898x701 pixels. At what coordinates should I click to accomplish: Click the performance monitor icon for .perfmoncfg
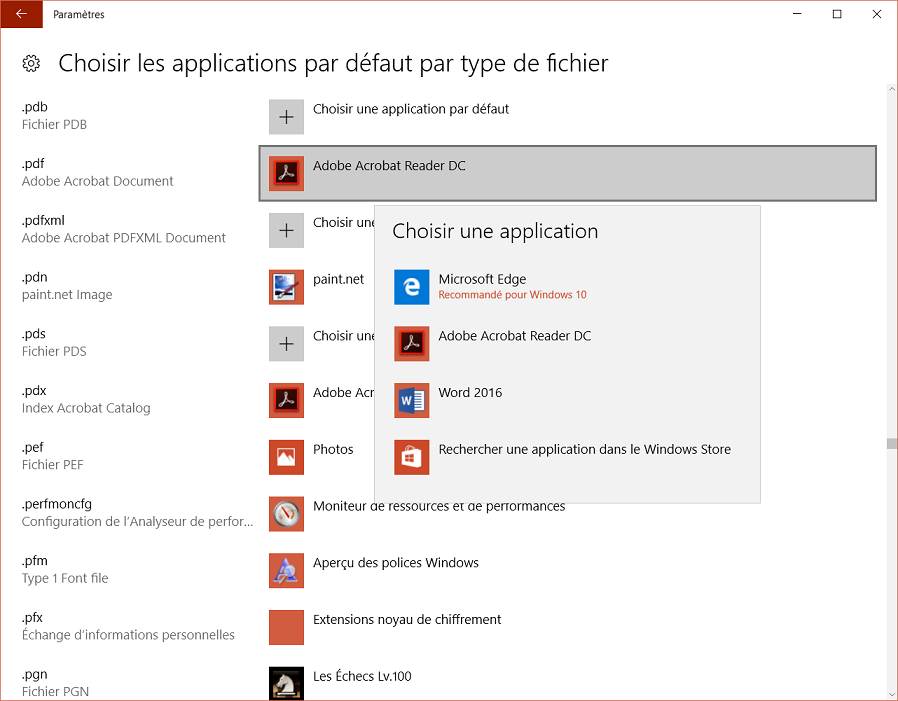286,514
